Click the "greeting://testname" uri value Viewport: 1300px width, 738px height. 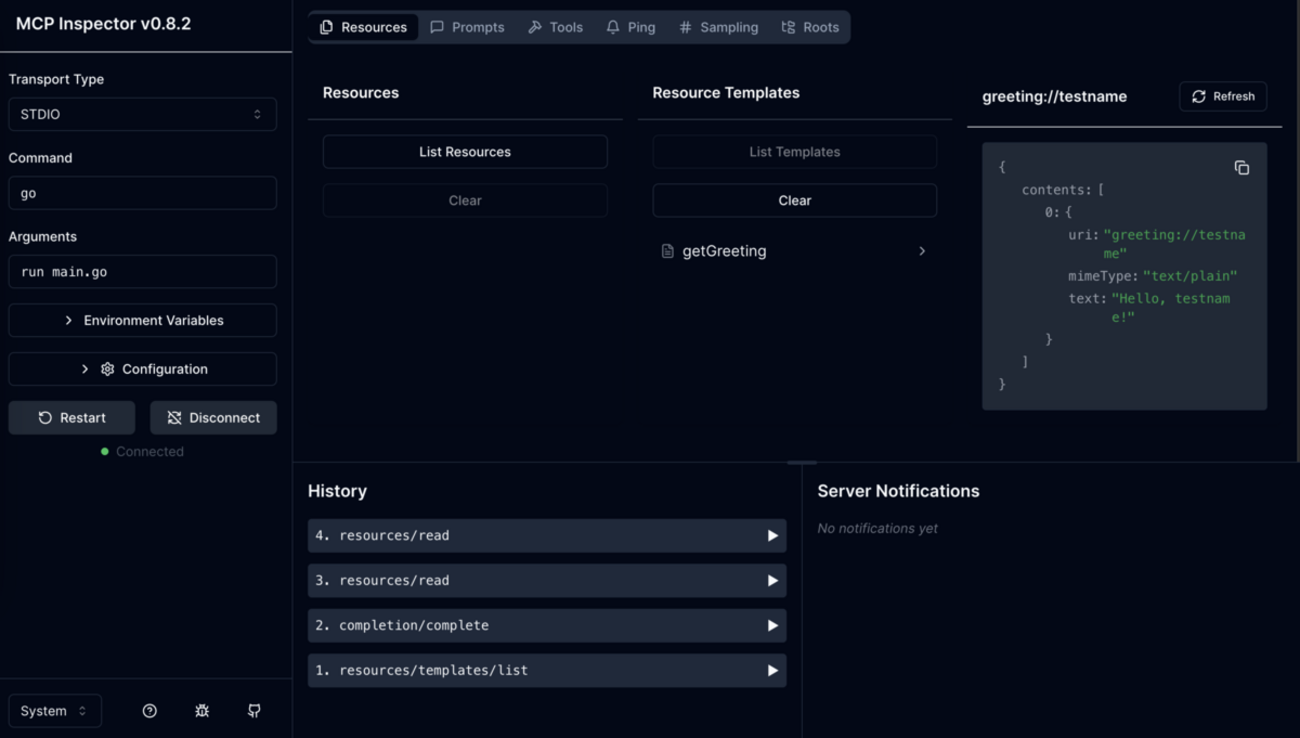coord(1174,244)
